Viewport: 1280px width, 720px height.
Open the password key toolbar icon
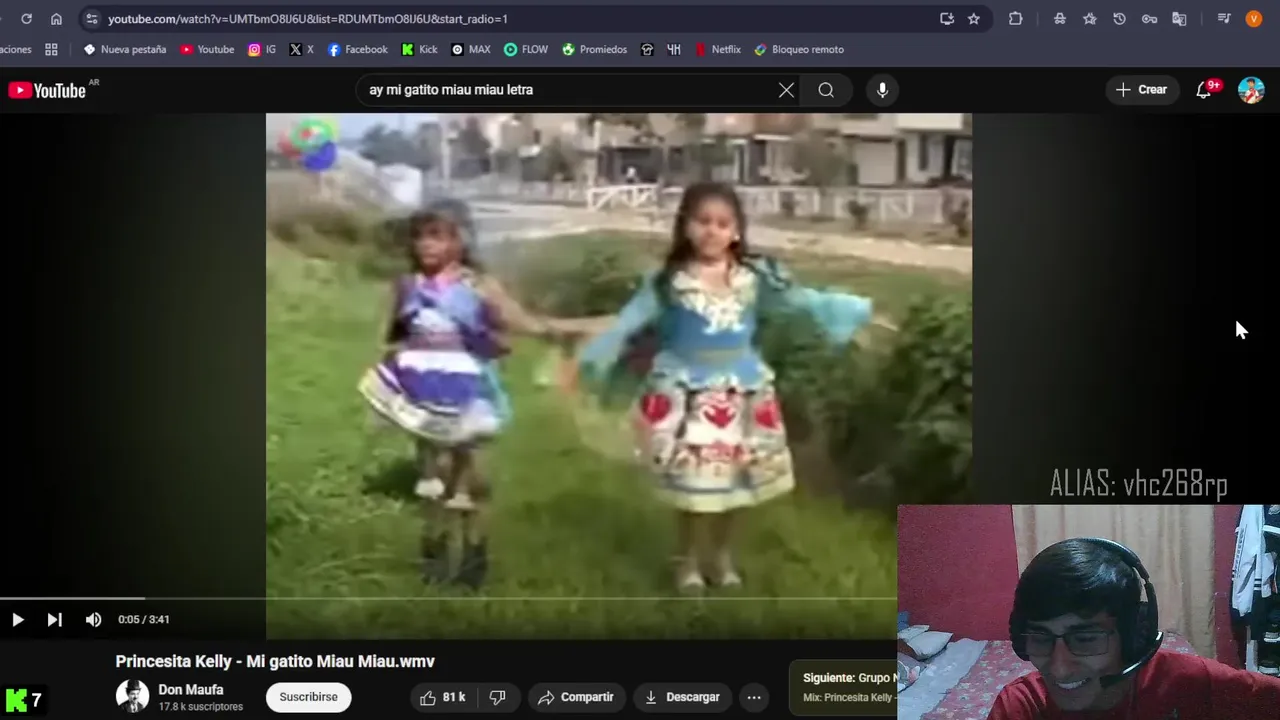pos(1149,19)
